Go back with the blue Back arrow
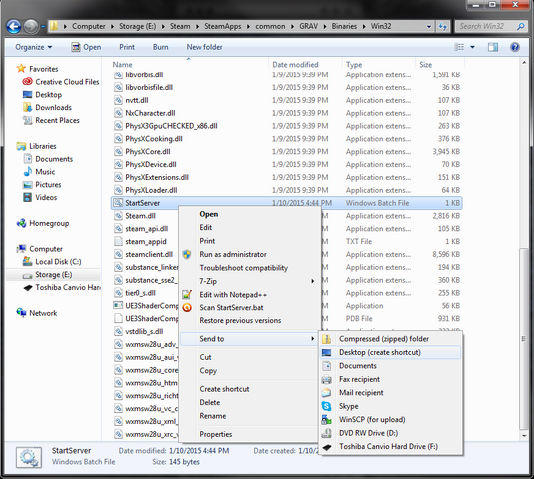The image size is (534, 479). [14, 27]
